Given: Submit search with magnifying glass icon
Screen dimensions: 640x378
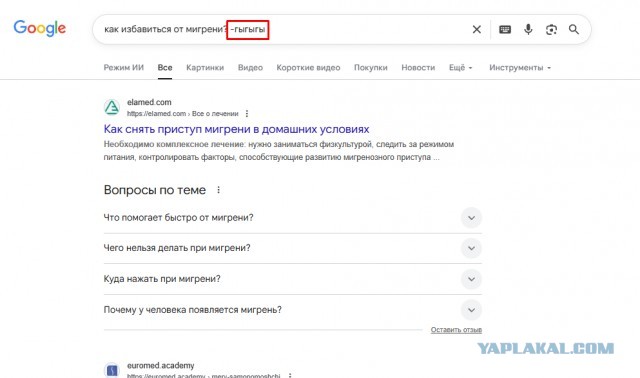Looking at the screenshot, I should click(x=574, y=29).
